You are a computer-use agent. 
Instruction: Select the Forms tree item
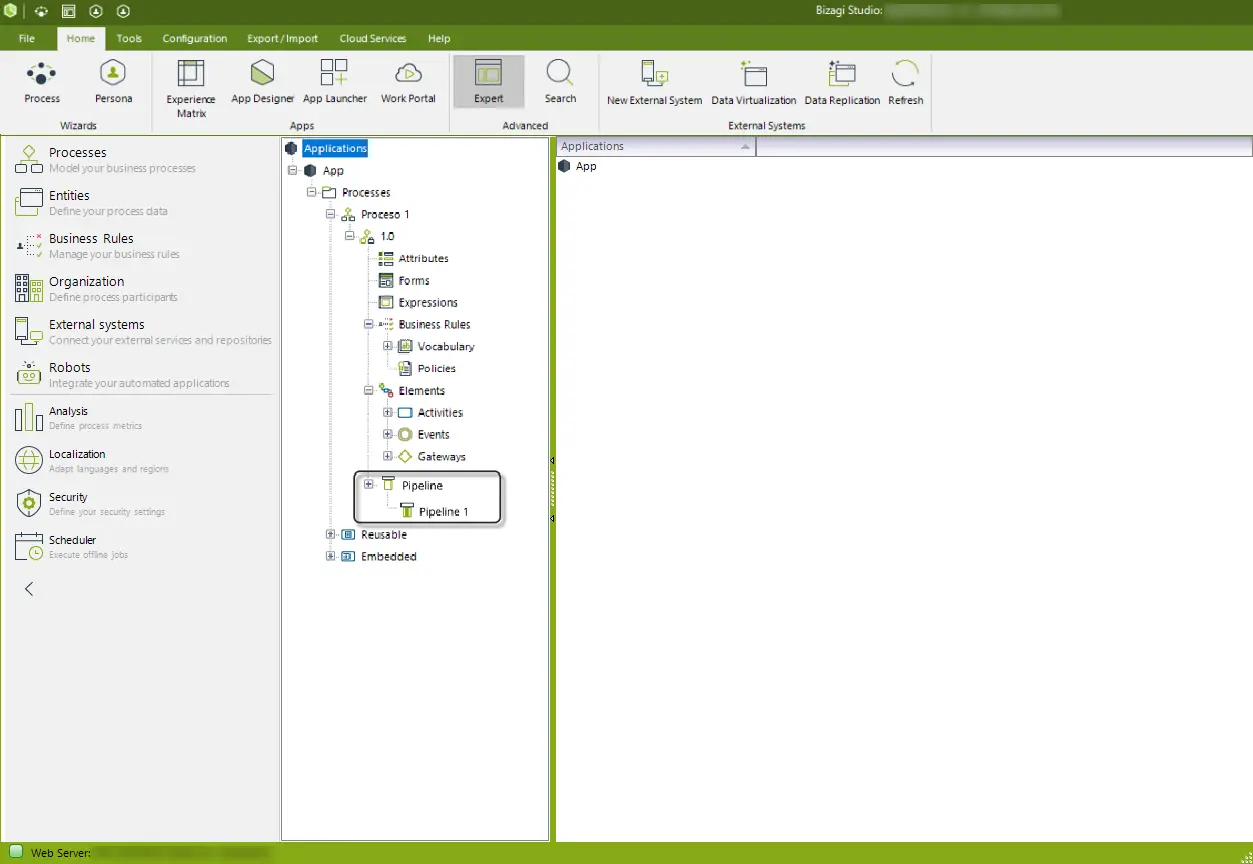point(413,281)
